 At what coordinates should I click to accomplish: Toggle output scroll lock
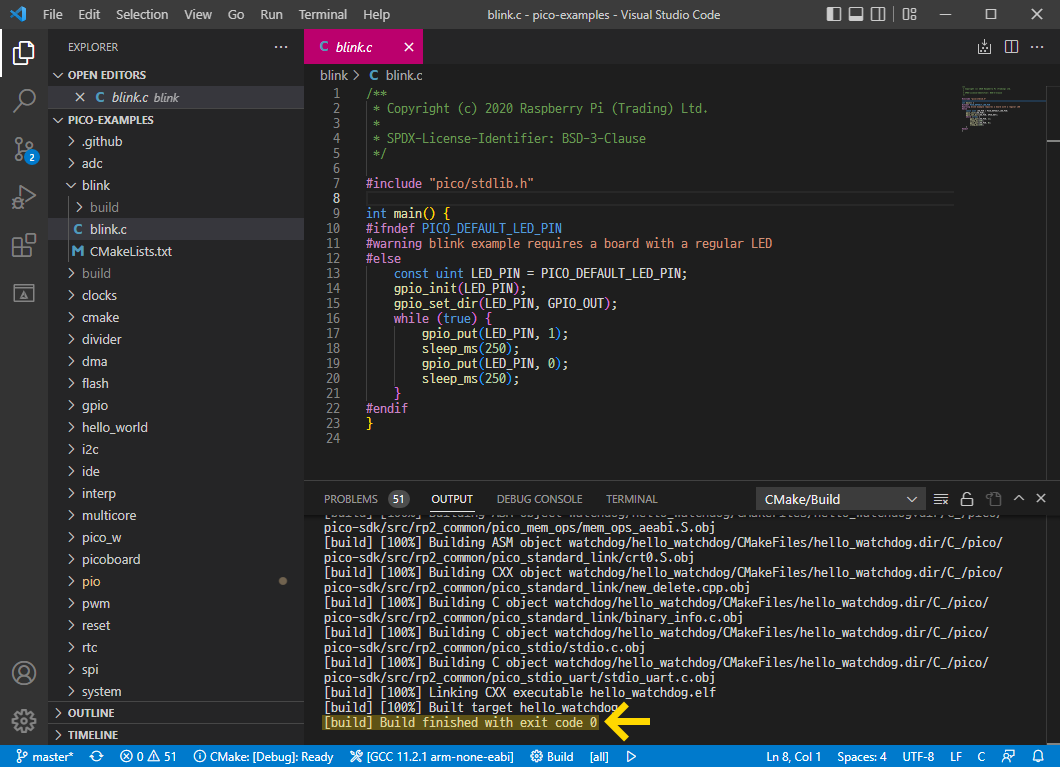(967, 499)
